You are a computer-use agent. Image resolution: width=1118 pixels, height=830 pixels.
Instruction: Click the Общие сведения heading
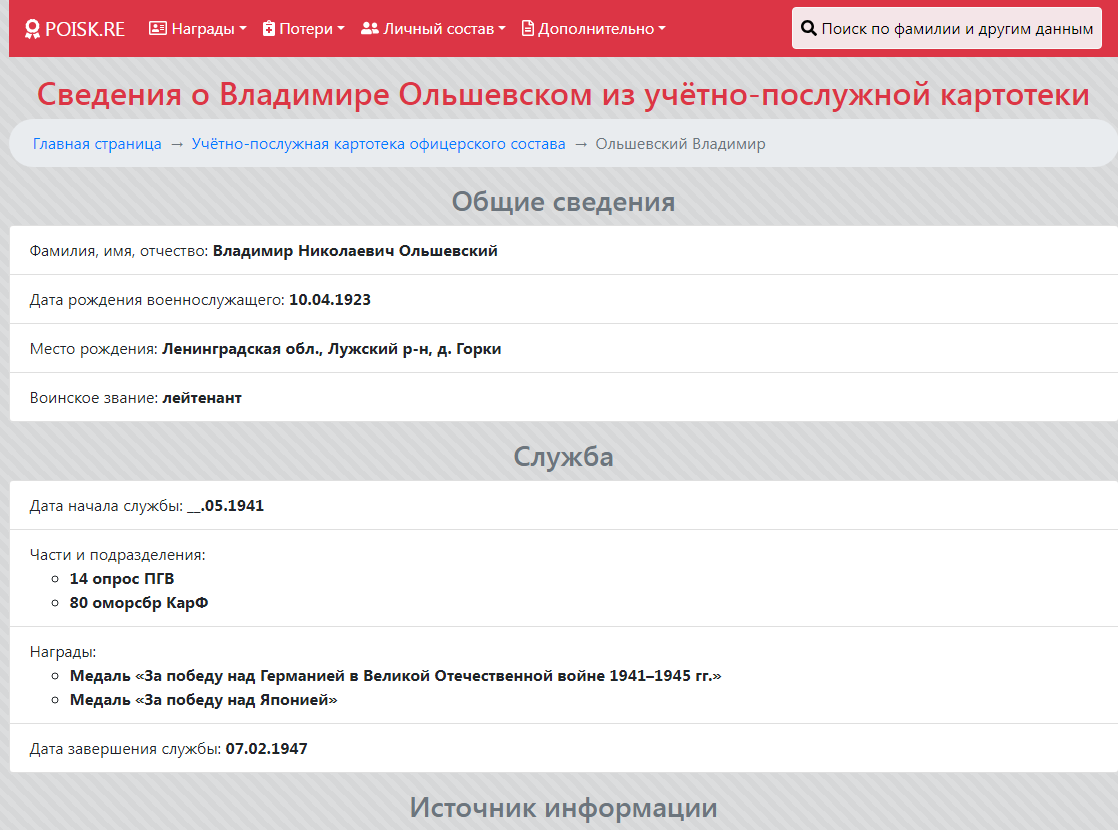pyautogui.click(x=563, y=202)
